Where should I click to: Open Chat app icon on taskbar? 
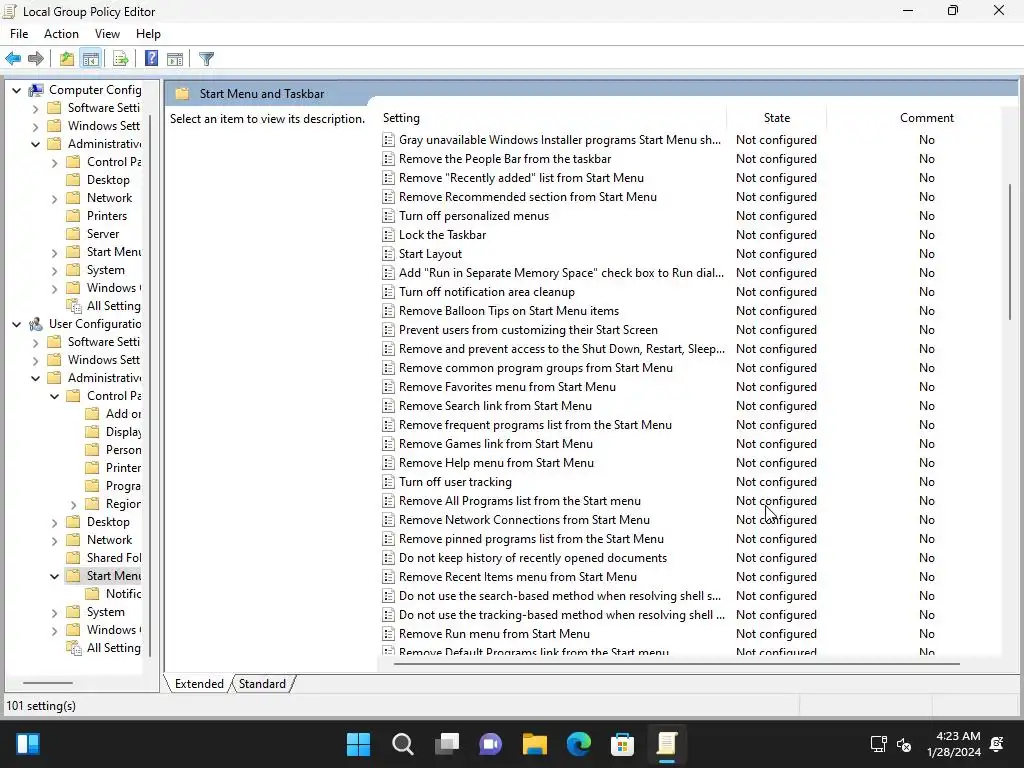[490, 744]
